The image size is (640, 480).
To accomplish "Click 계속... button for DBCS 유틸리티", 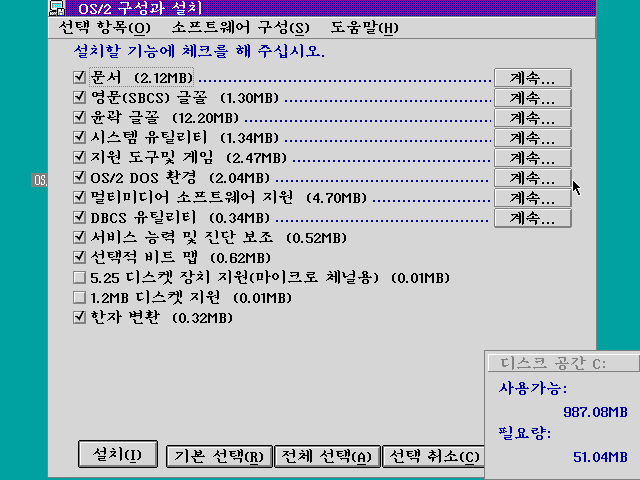I will click(x=533, y=218).
